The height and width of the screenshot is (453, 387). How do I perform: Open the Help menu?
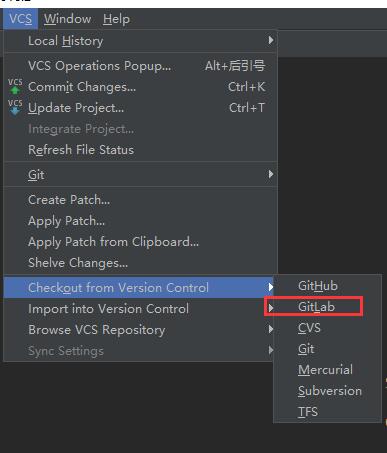click(116, 19)
